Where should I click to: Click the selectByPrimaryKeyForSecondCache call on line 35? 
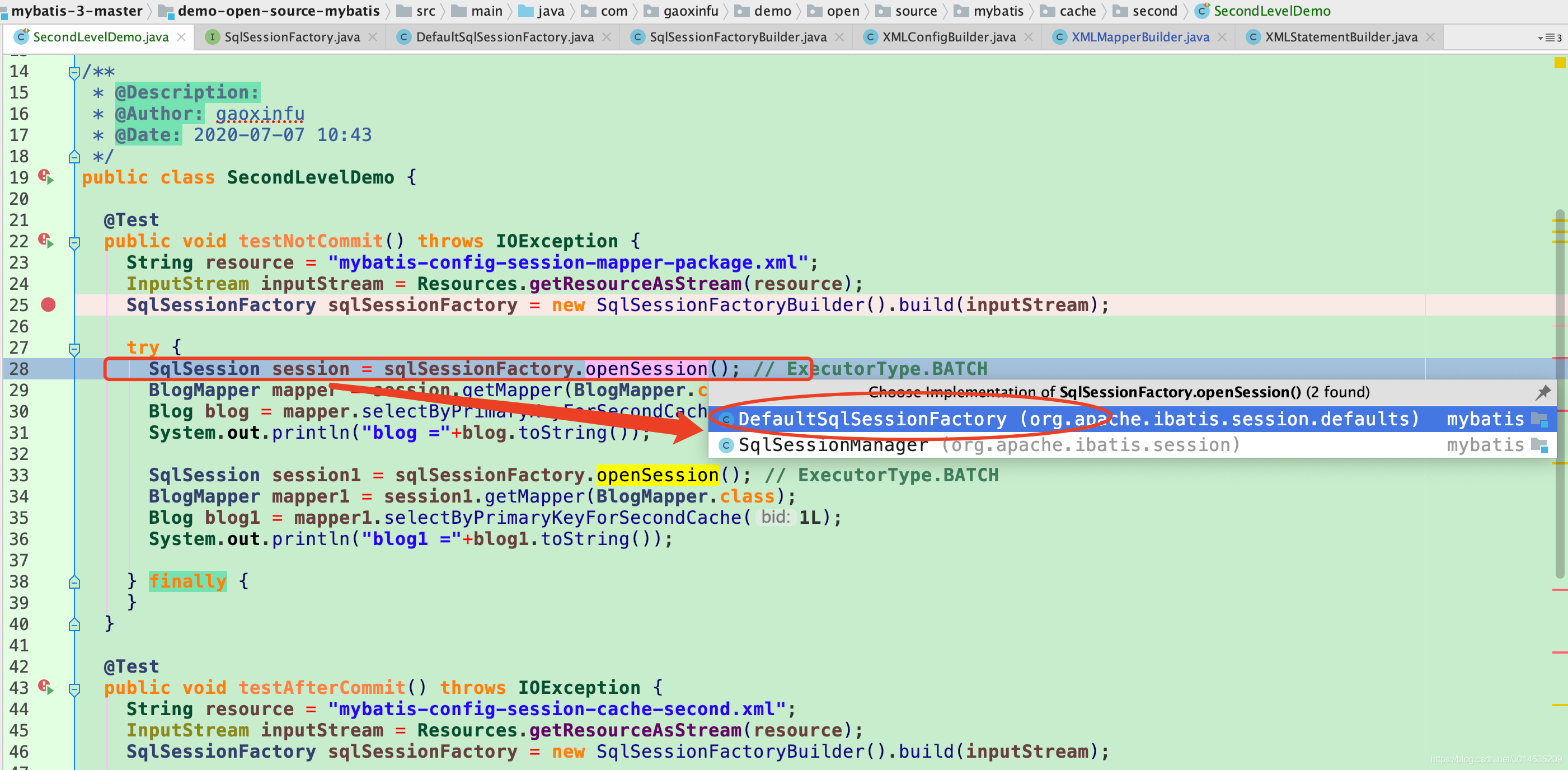click(562, 518)
